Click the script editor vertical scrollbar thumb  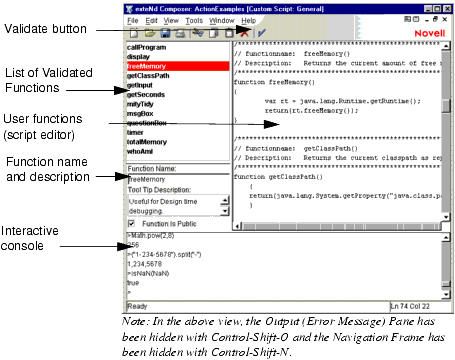446,105
